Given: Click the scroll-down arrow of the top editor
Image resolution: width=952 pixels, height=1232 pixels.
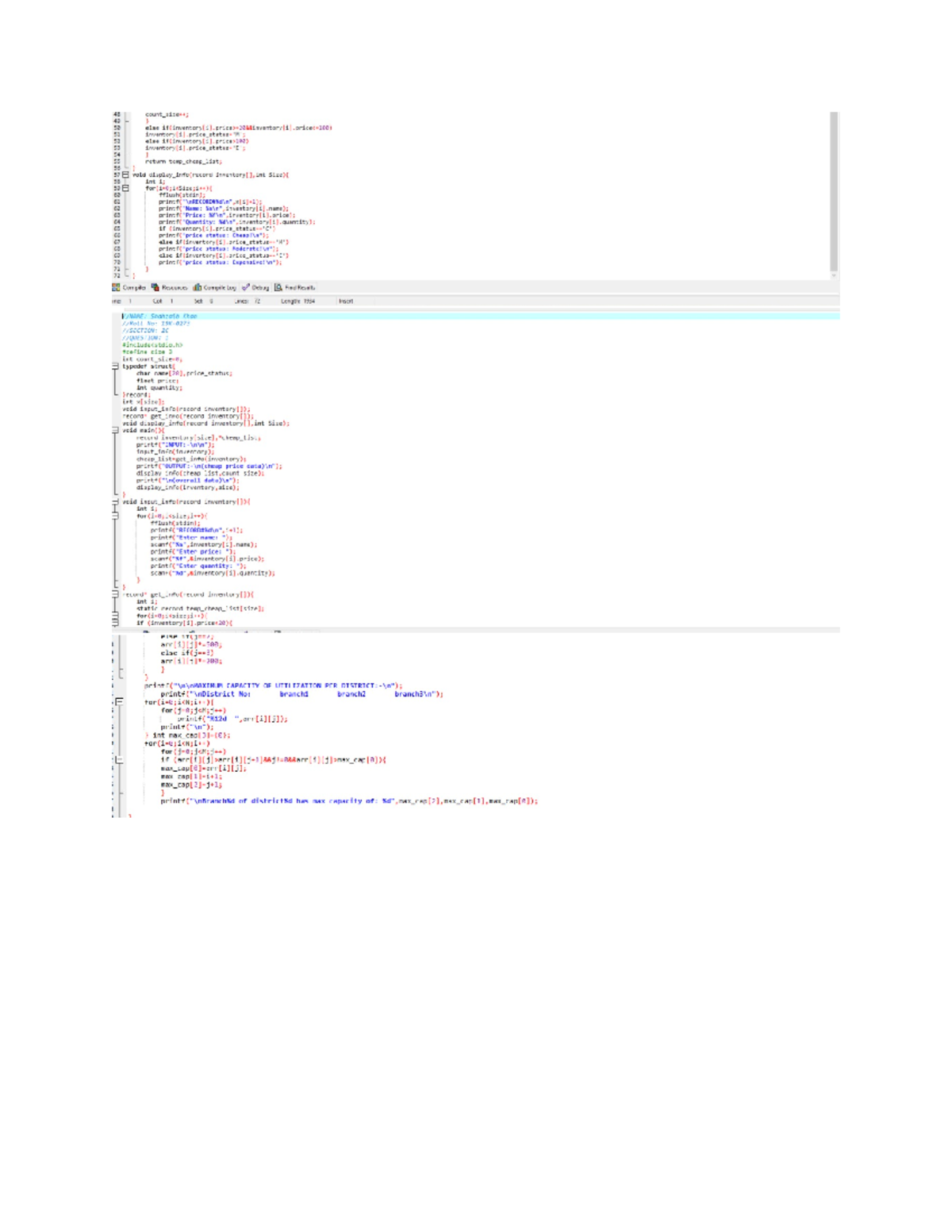Looking at the screenshot, I should [834, 275].
